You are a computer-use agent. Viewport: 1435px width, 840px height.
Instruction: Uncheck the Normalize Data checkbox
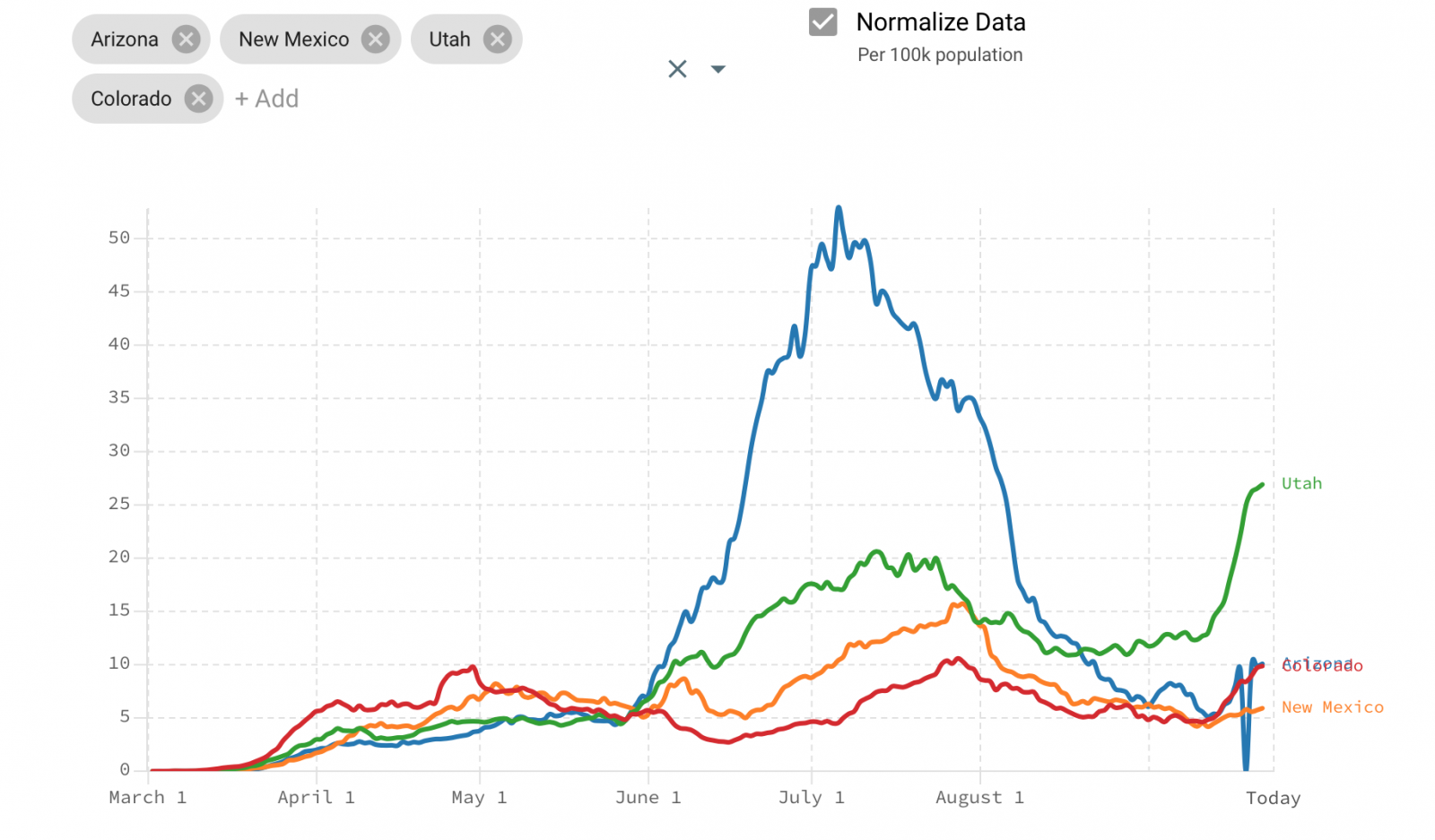pyautogui.click(x=822, y=22)
